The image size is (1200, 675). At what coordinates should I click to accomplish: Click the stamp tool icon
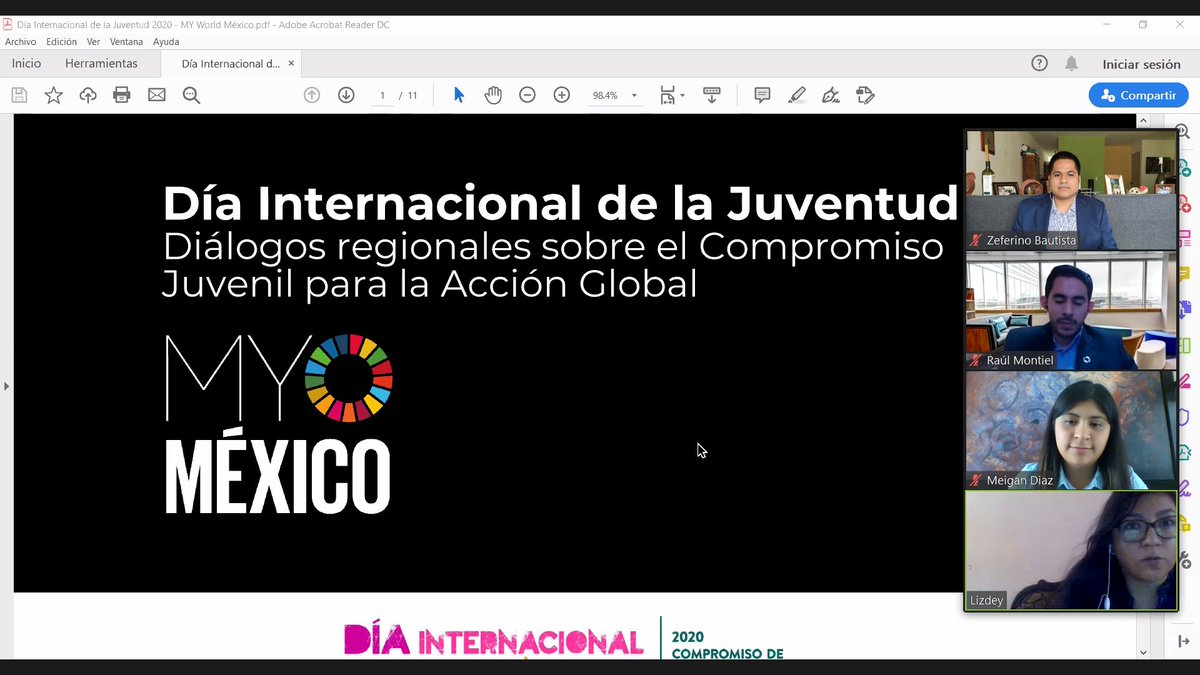(865, 95)
